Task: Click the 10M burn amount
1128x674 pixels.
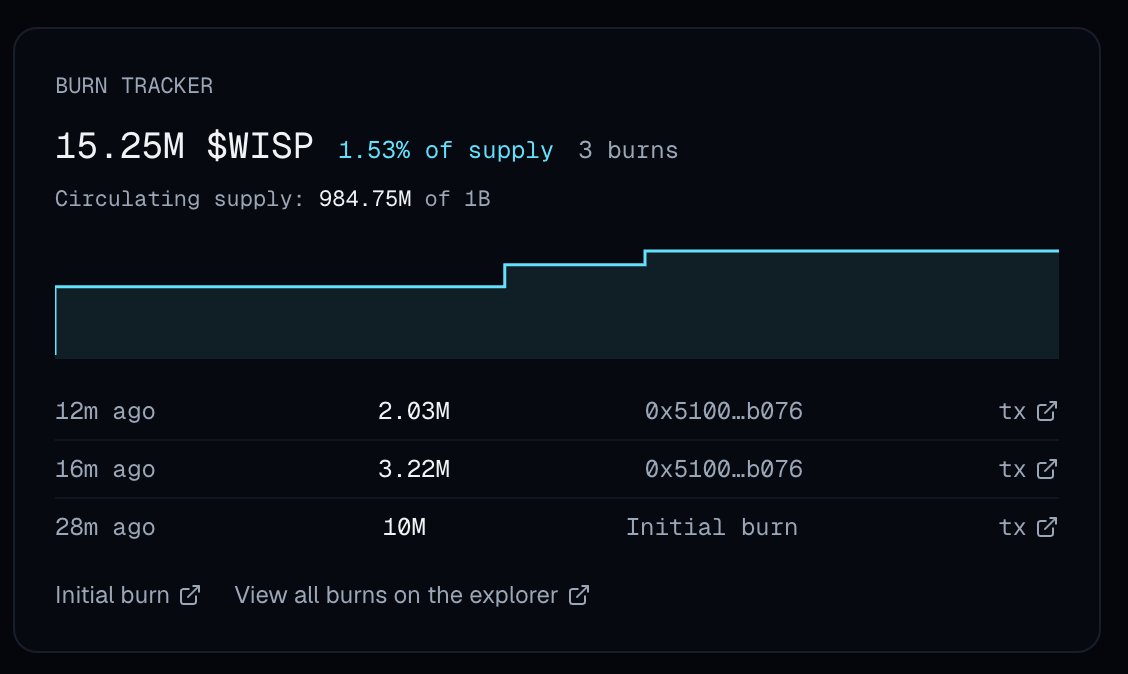Action: pyautogui.click(x=404, y=527)
